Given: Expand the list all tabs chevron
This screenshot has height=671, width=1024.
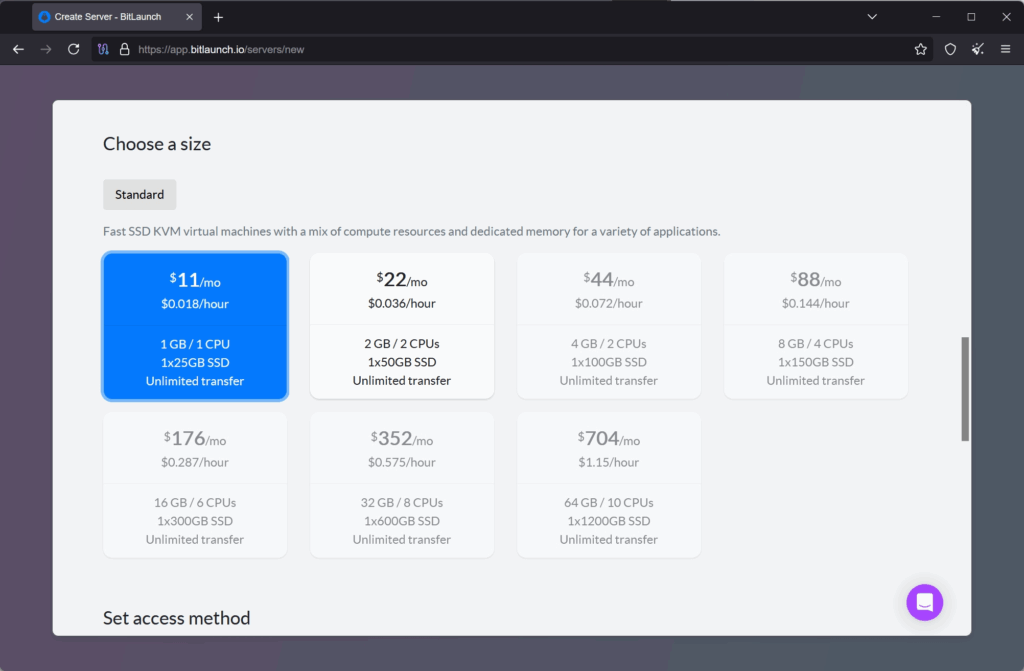Looking at the screenshot, I should (872, 17).
